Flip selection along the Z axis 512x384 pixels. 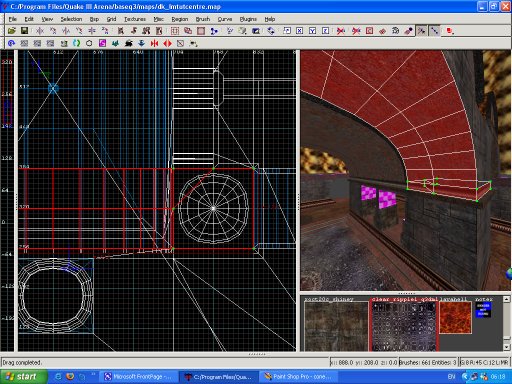click(x=92, y=31)
